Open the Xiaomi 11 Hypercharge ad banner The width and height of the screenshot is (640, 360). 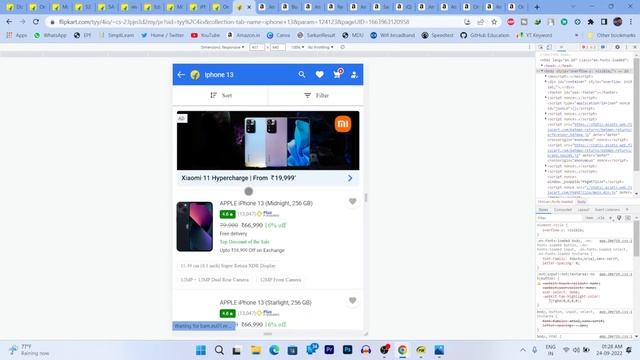coord(268,140)
